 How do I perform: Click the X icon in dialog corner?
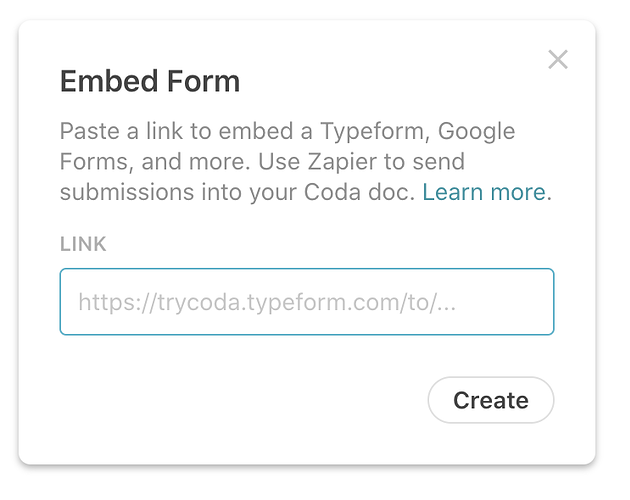point(558,60)
